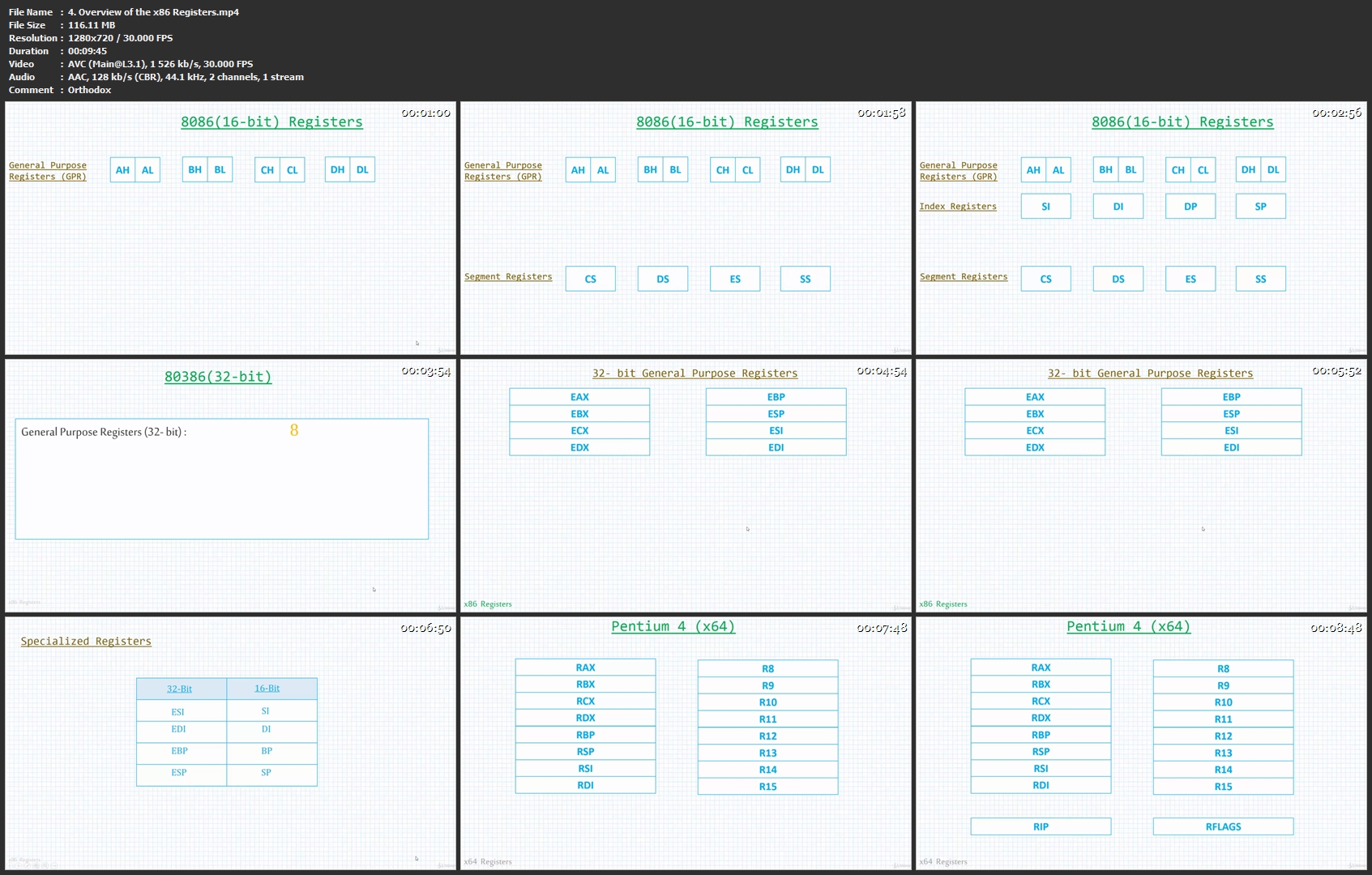
Task: Open the thumbnail stamped 00:01:58
Action: 686,228
